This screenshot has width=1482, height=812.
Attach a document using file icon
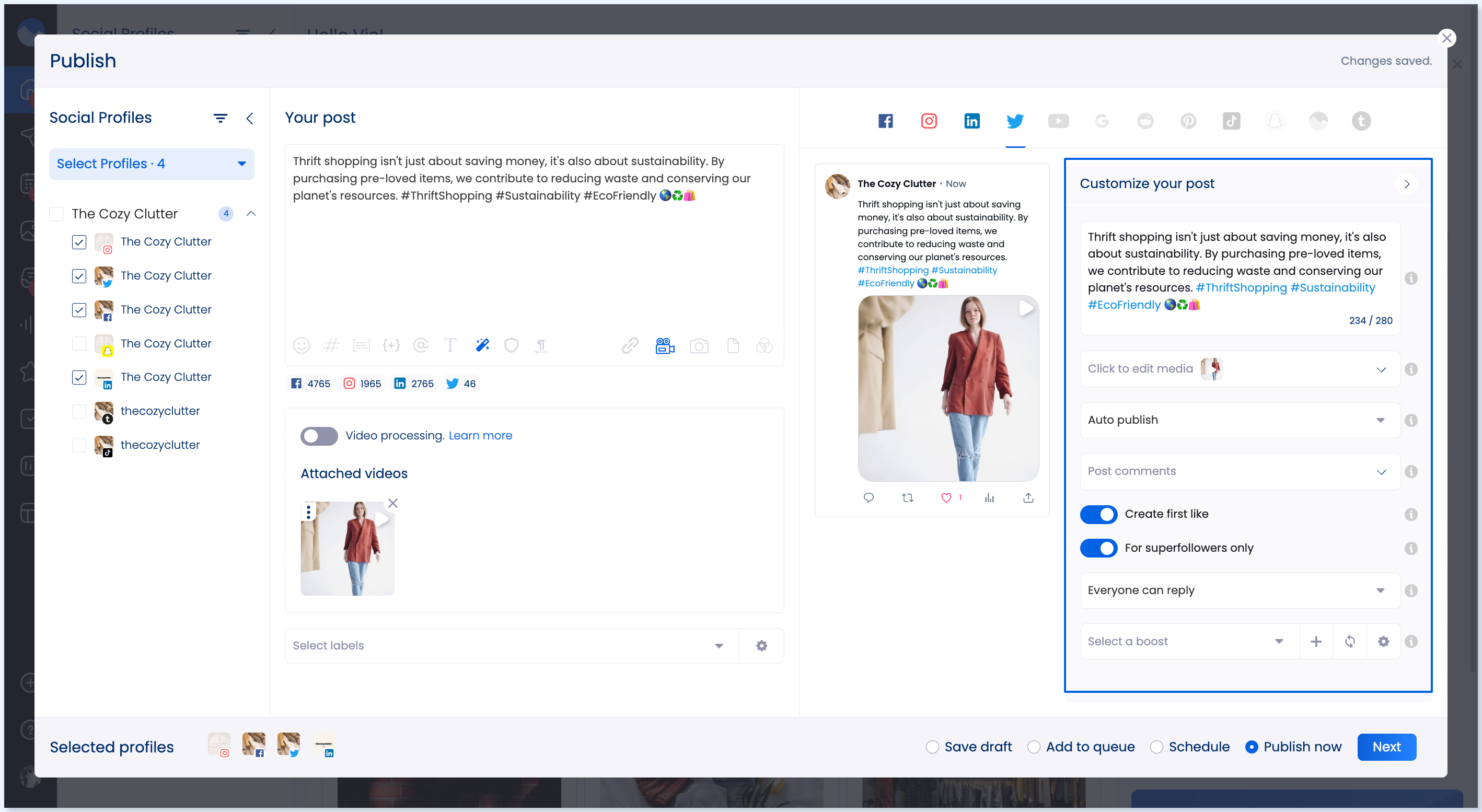pos(733,345)
